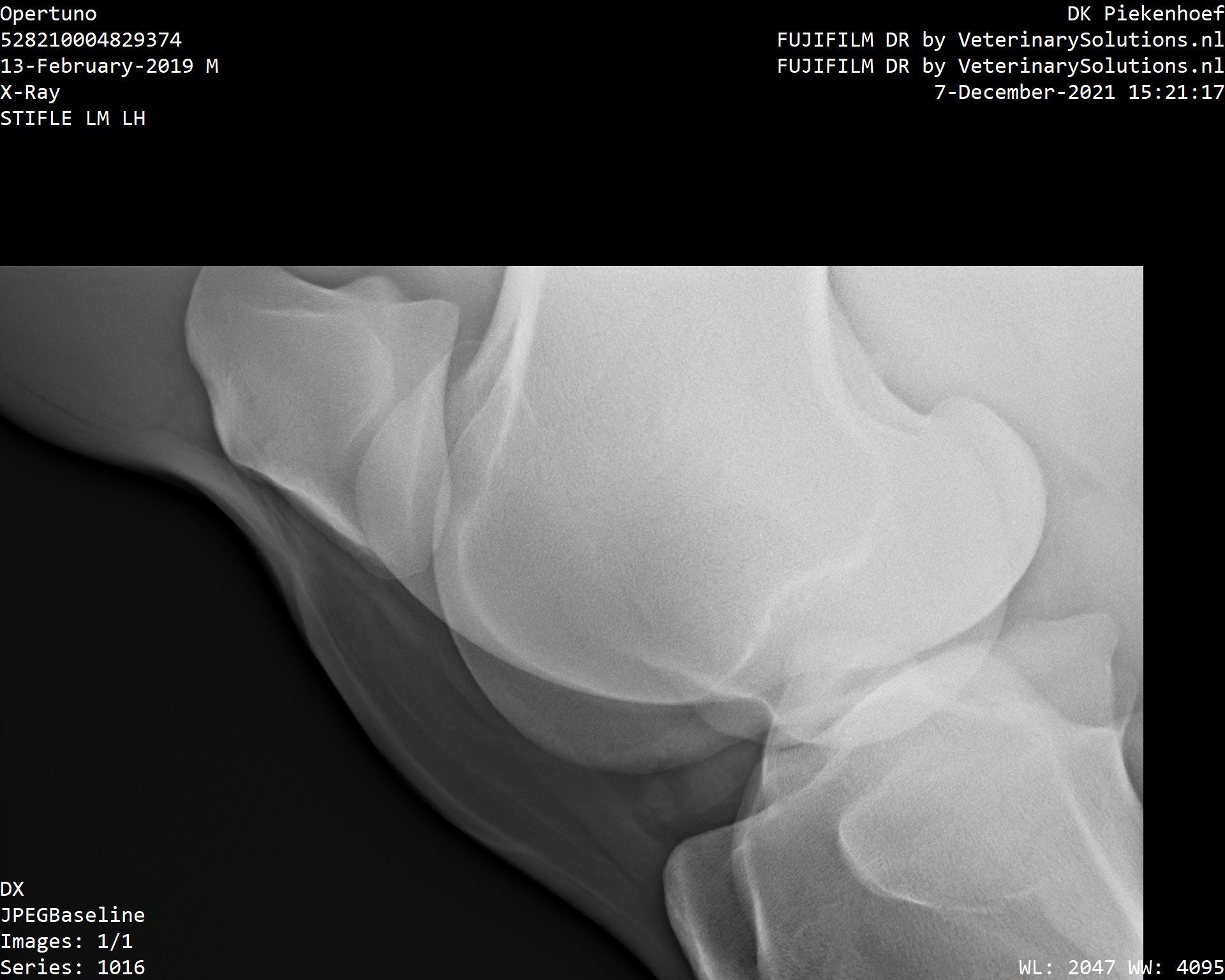The width and height of the screenshot is (1225, 980).
Task: Click the 'WL: 2047 WW: 4095' window level readout
Action: pyautogui.click(x=1122, y=968)
